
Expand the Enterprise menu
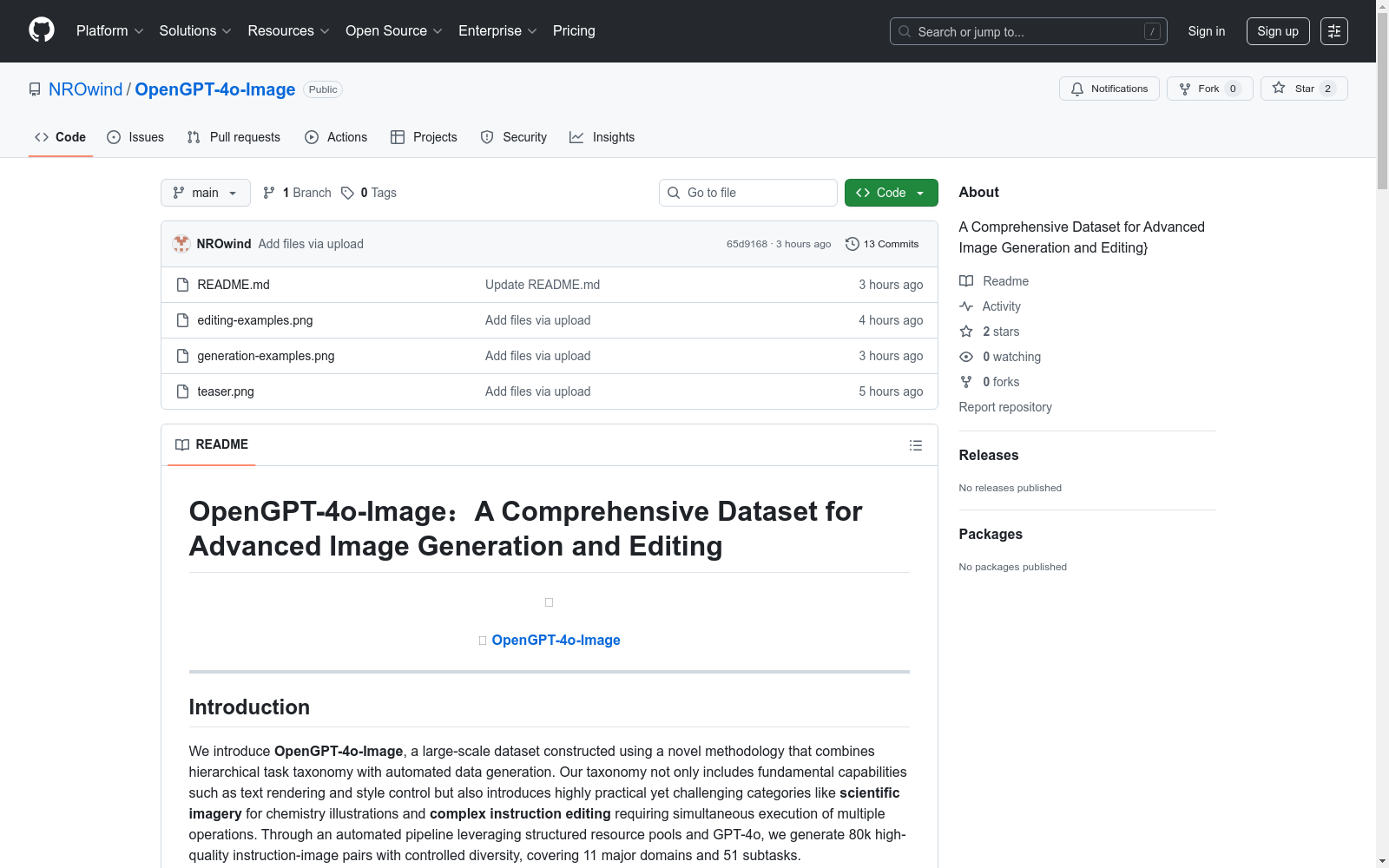(x=497, y=30)
